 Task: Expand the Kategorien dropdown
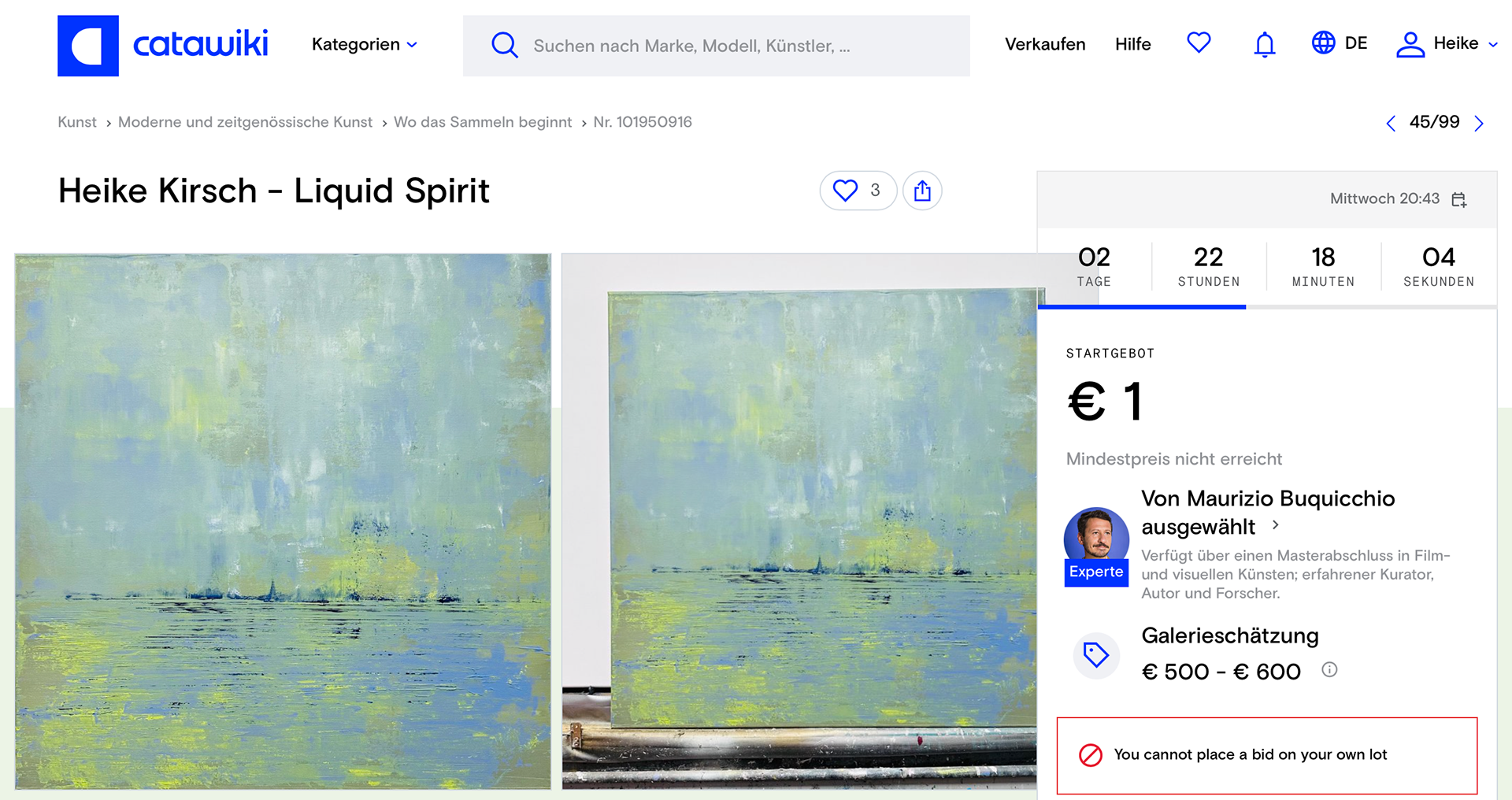tap(364, 45)
